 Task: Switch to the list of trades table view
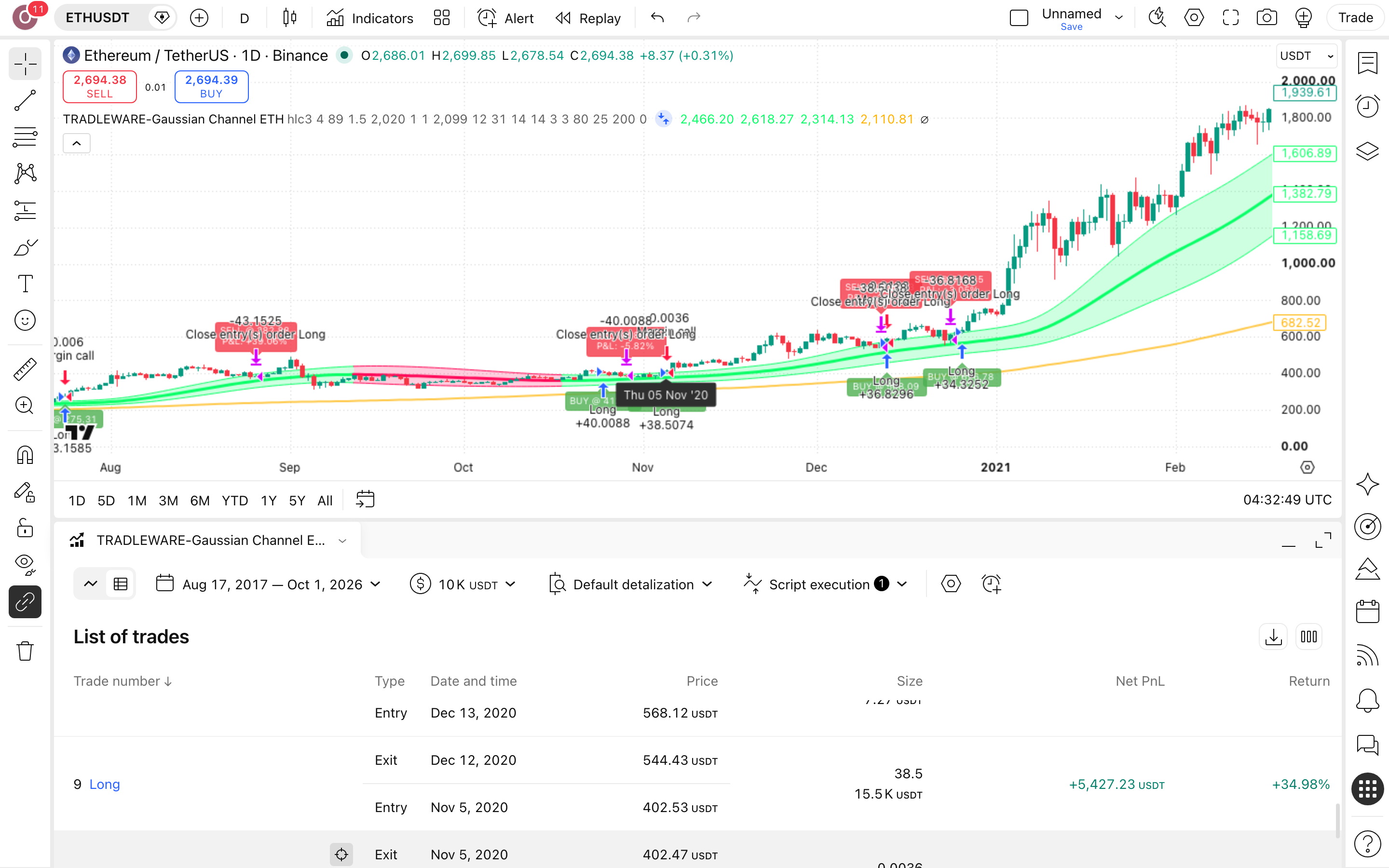(x=121, y=584)
